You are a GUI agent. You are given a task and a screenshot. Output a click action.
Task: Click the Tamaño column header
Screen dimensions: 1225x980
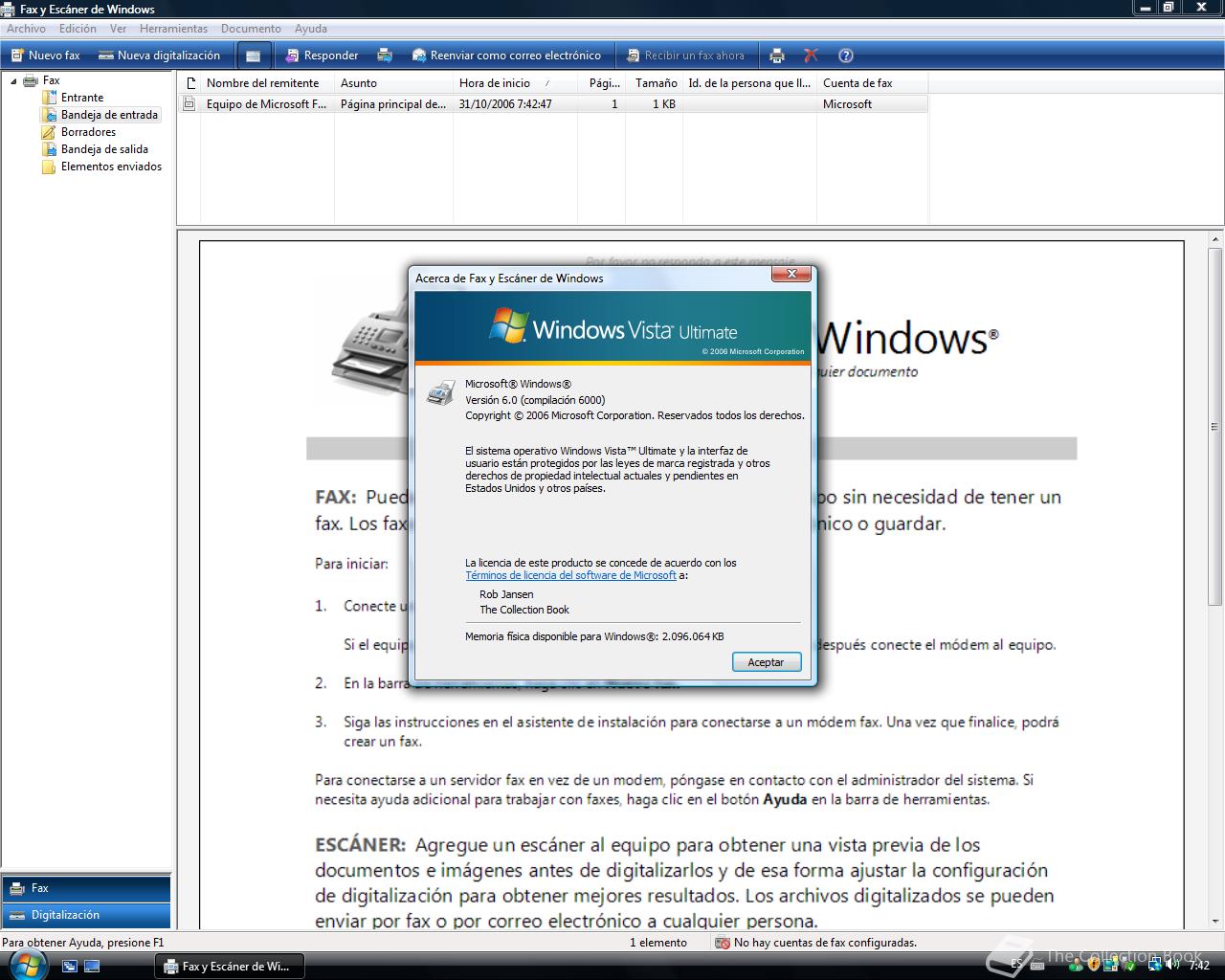(654, 83)
